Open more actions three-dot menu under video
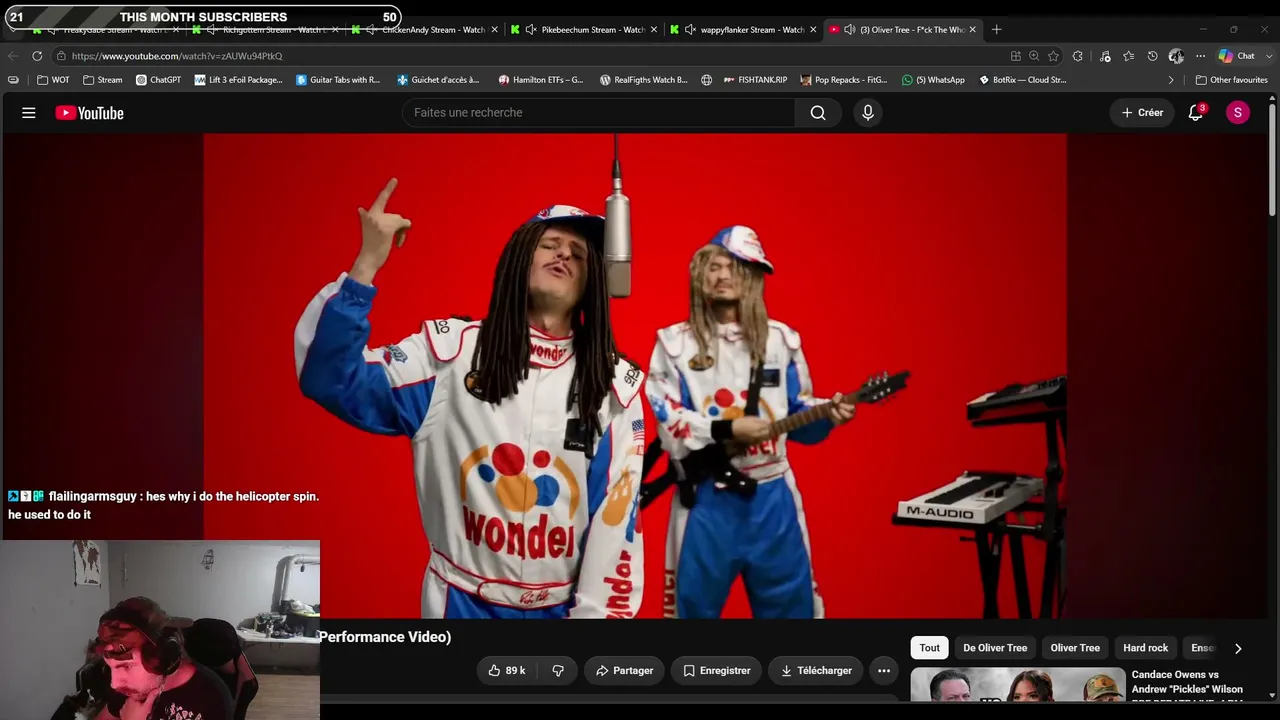The width and height of the screenshot is (1280, 720). [884, 671]
